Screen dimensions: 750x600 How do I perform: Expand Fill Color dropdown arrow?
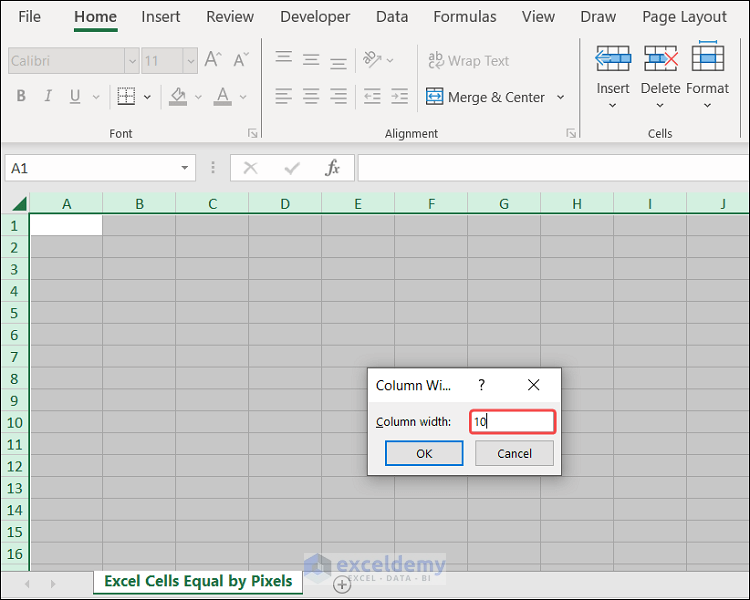coord(199,97)
